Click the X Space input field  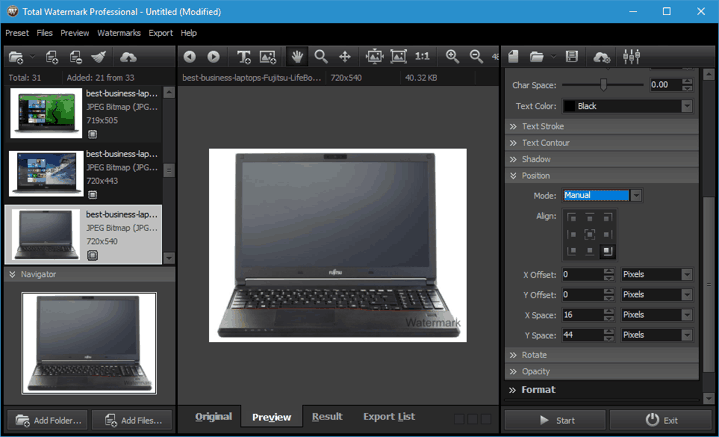(x=583, y=315)
